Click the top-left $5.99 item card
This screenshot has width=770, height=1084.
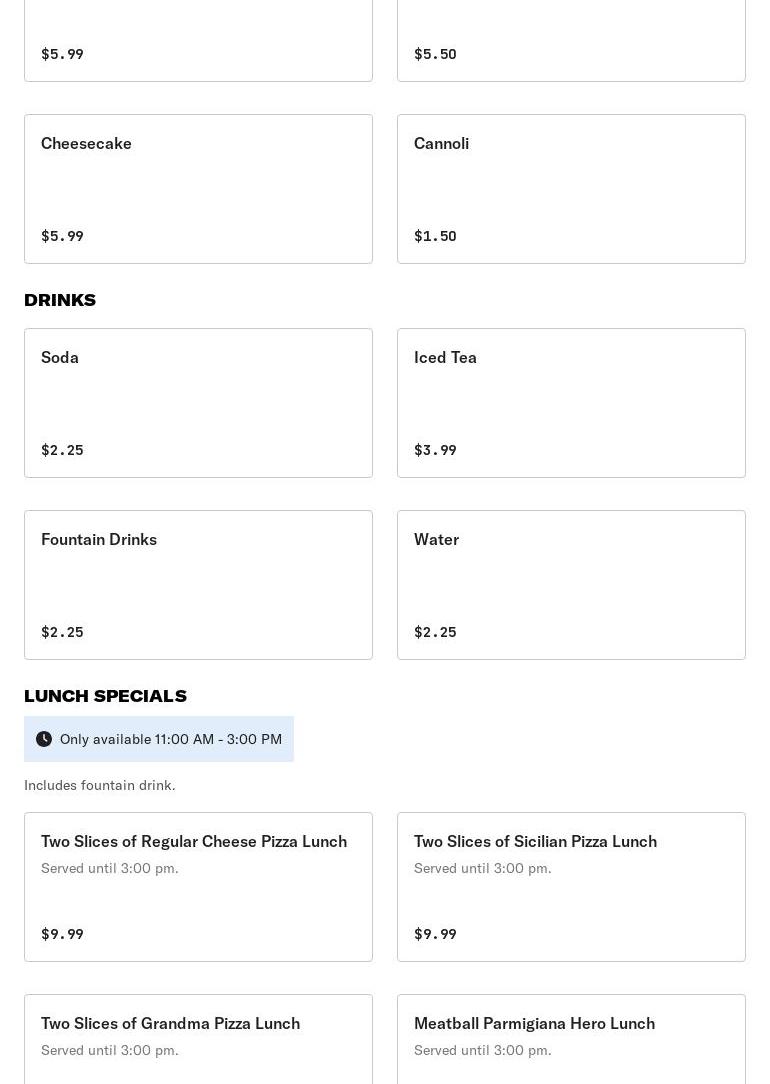click(x=198, y=40)
